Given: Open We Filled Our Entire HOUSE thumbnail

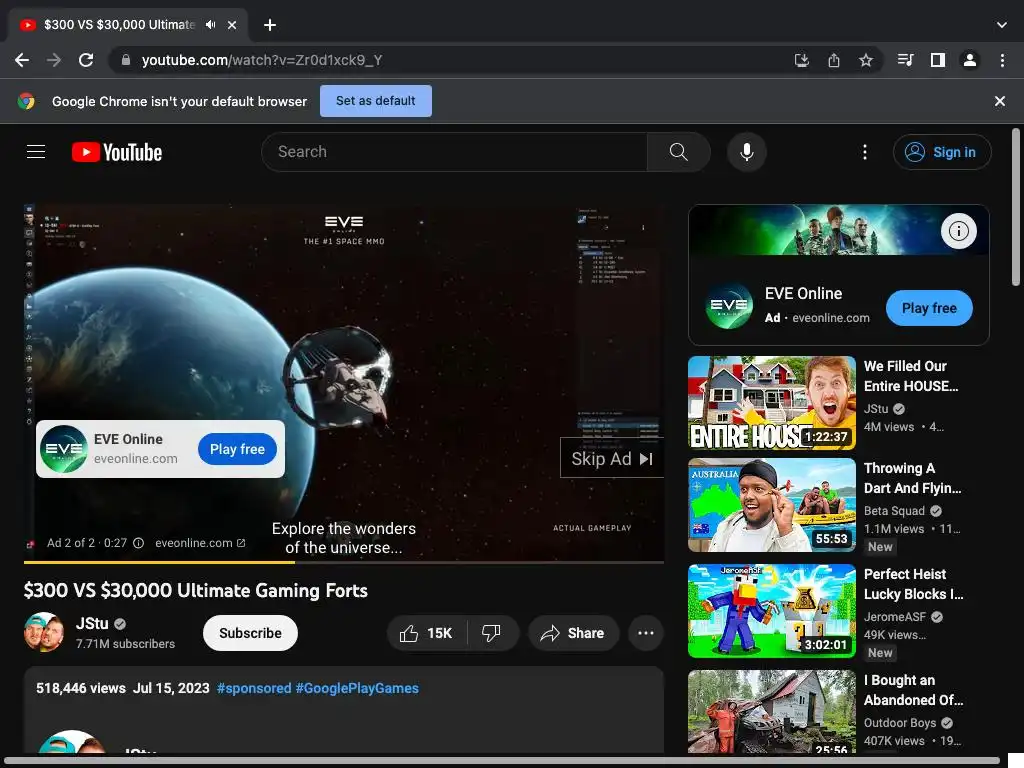Looking at the screenshot, I should 771,403.
